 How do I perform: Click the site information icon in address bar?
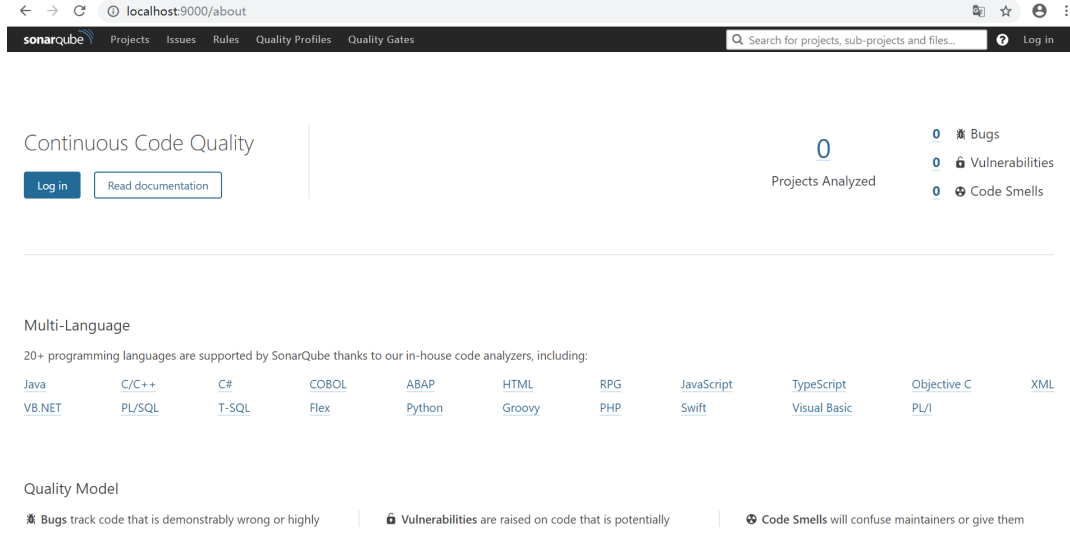113,11
